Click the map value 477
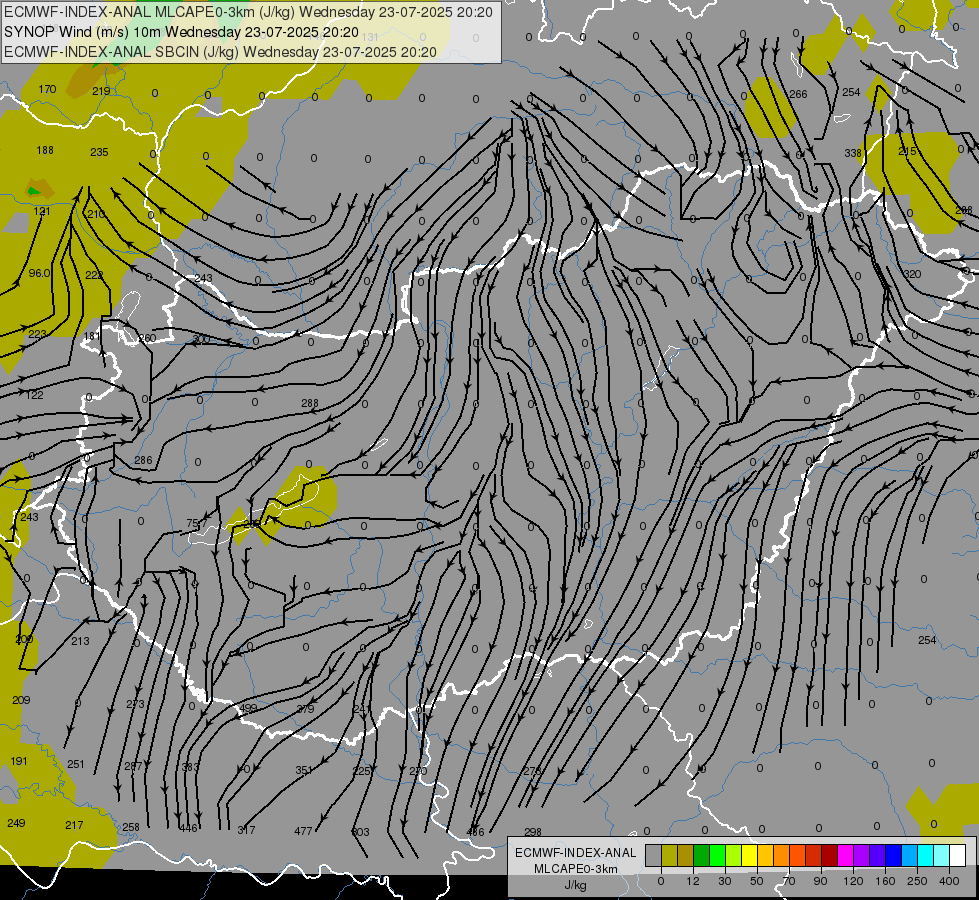This screenshot has height=900, width=979. point(303,831)
